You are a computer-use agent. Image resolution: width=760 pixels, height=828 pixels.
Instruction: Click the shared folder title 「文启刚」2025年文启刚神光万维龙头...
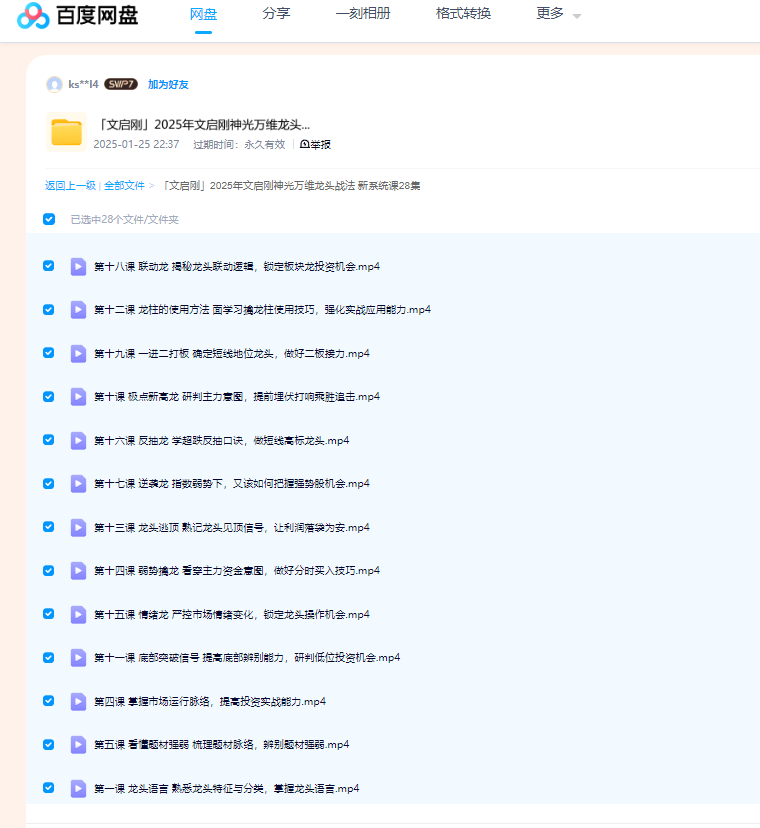202,125
